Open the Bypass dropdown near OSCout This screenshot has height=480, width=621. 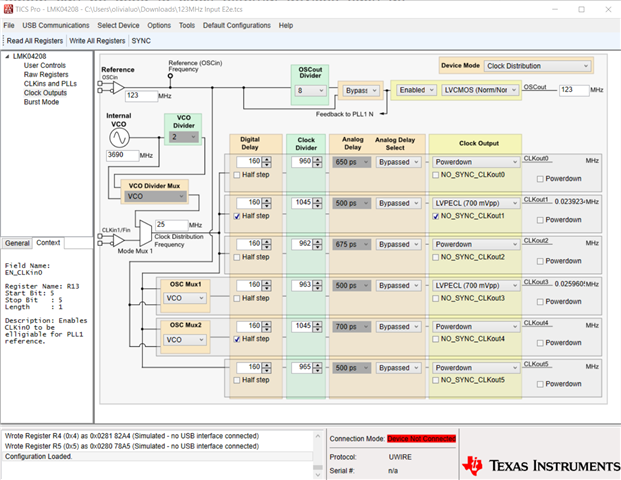pyautogui.click(x=360, y=91)
